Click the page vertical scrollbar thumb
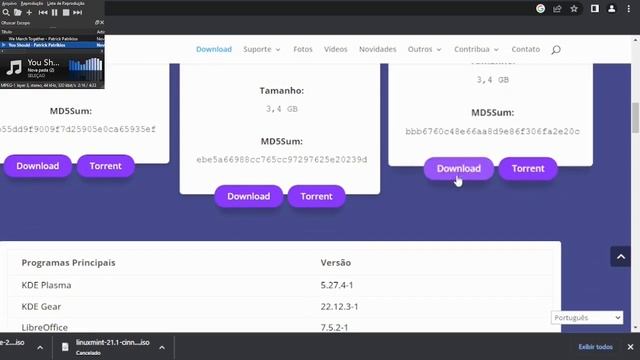Image resolution: width=640 pixels, height=360 pixels. (x=636, y=118)
